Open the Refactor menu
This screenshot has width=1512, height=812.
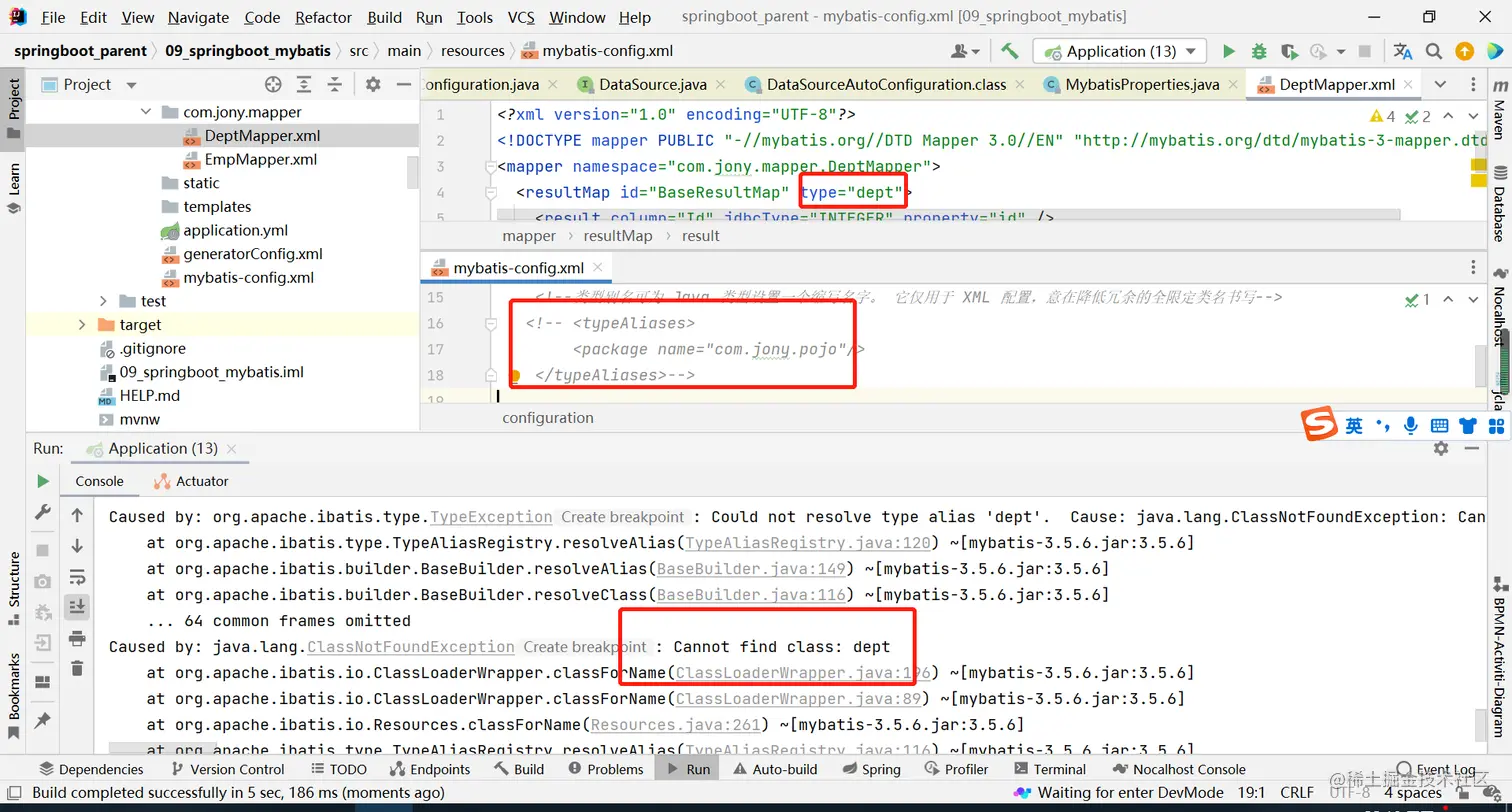pos(324,17)
